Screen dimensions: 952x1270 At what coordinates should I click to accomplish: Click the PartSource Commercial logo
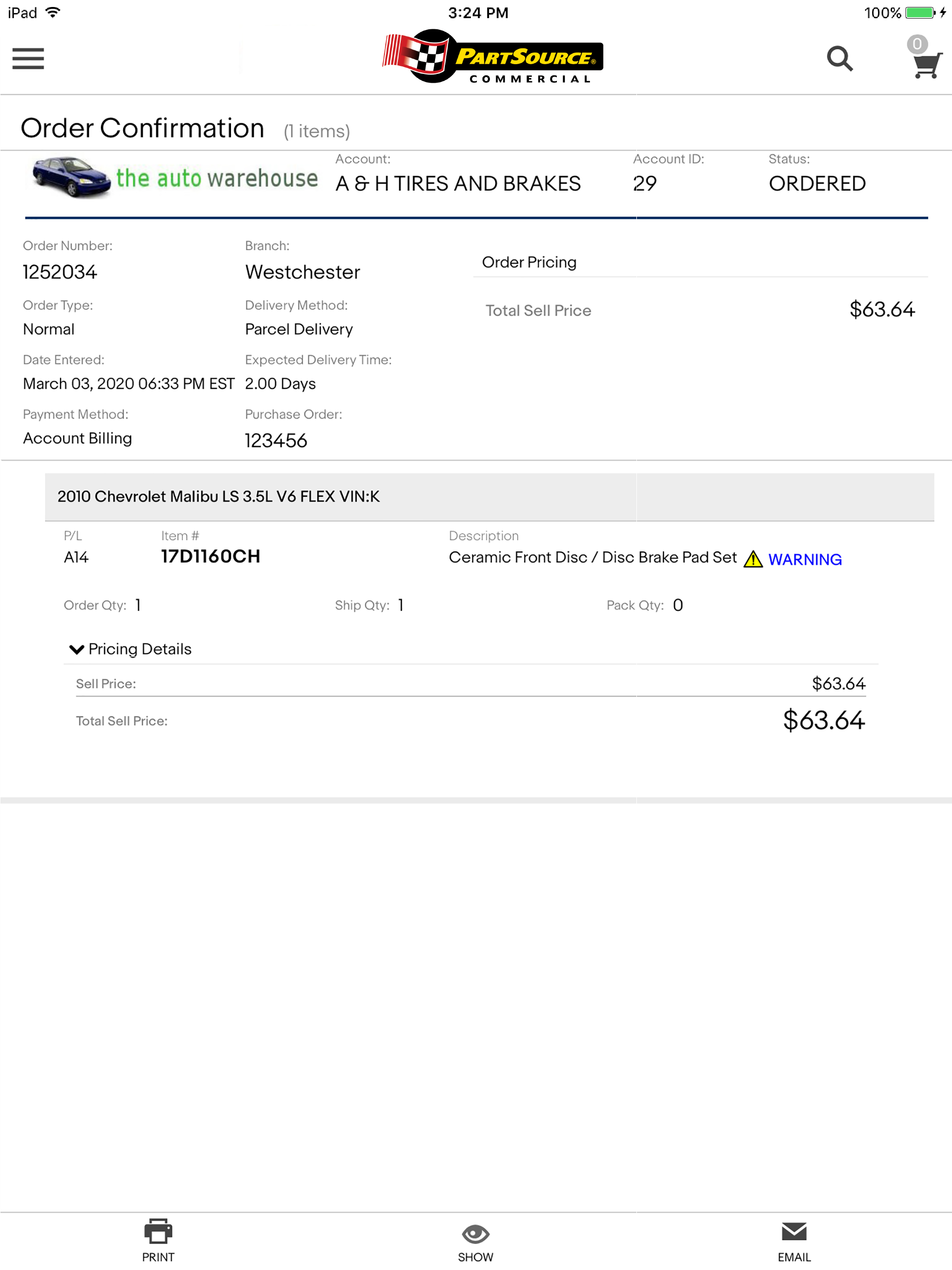[493, 57]
